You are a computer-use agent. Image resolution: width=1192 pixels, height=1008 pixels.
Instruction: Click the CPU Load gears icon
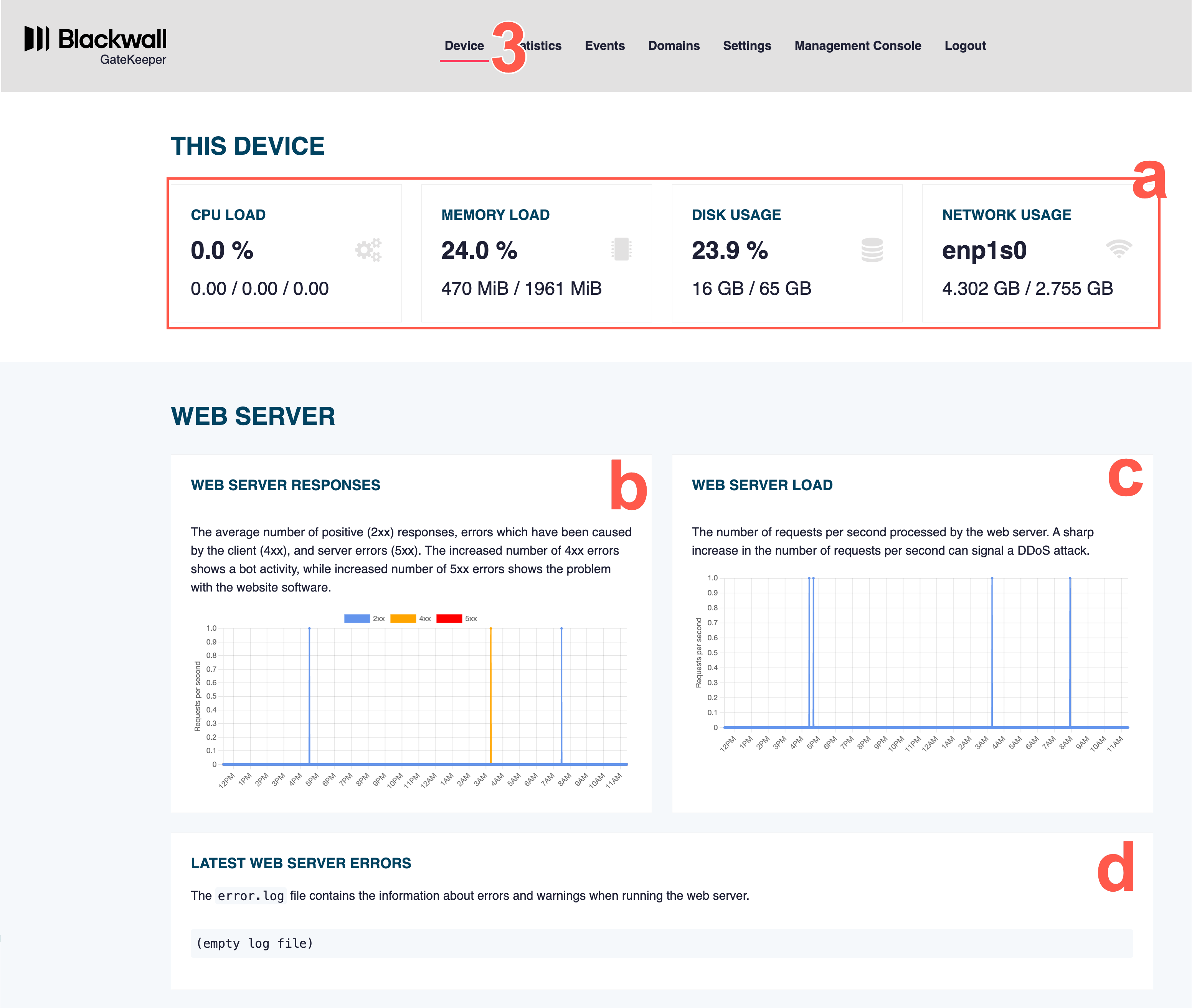tap(368, 250)
